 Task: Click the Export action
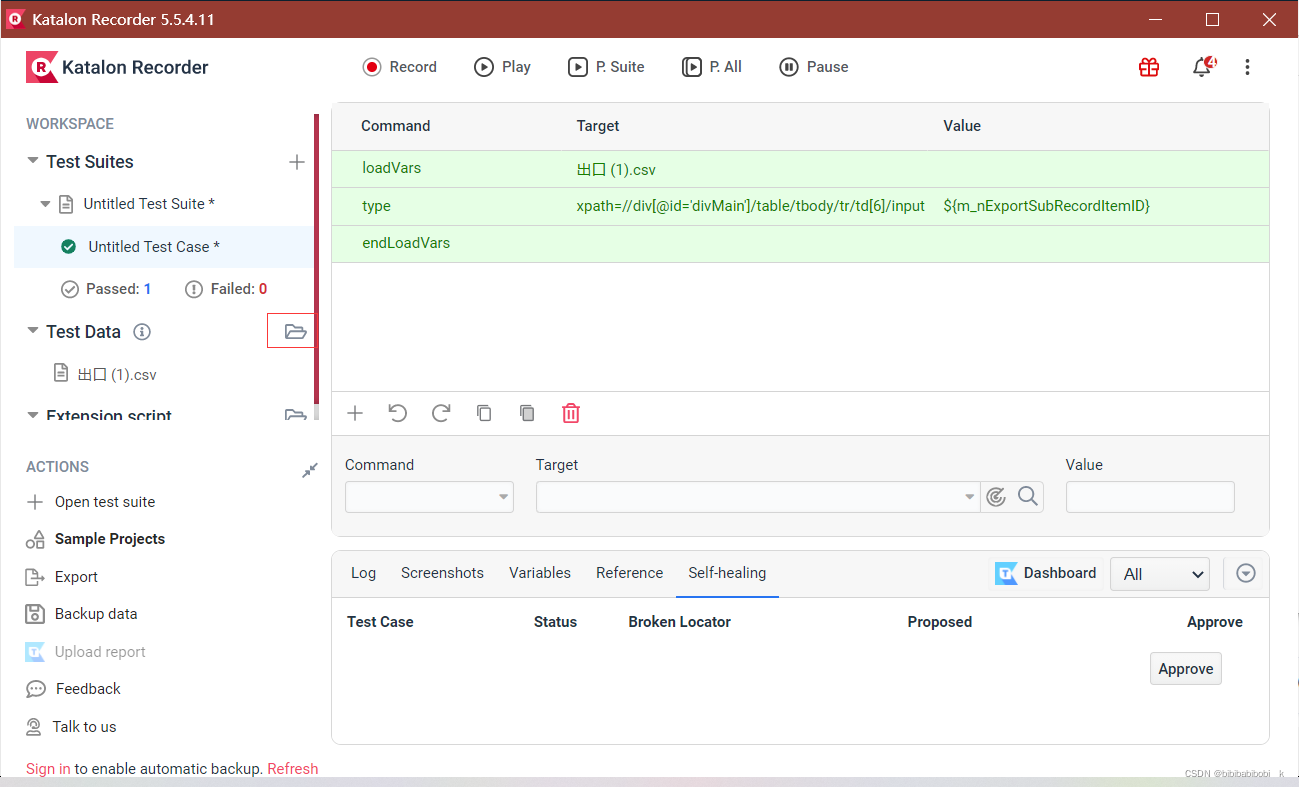pyautogui.click(x=76, y=577)
